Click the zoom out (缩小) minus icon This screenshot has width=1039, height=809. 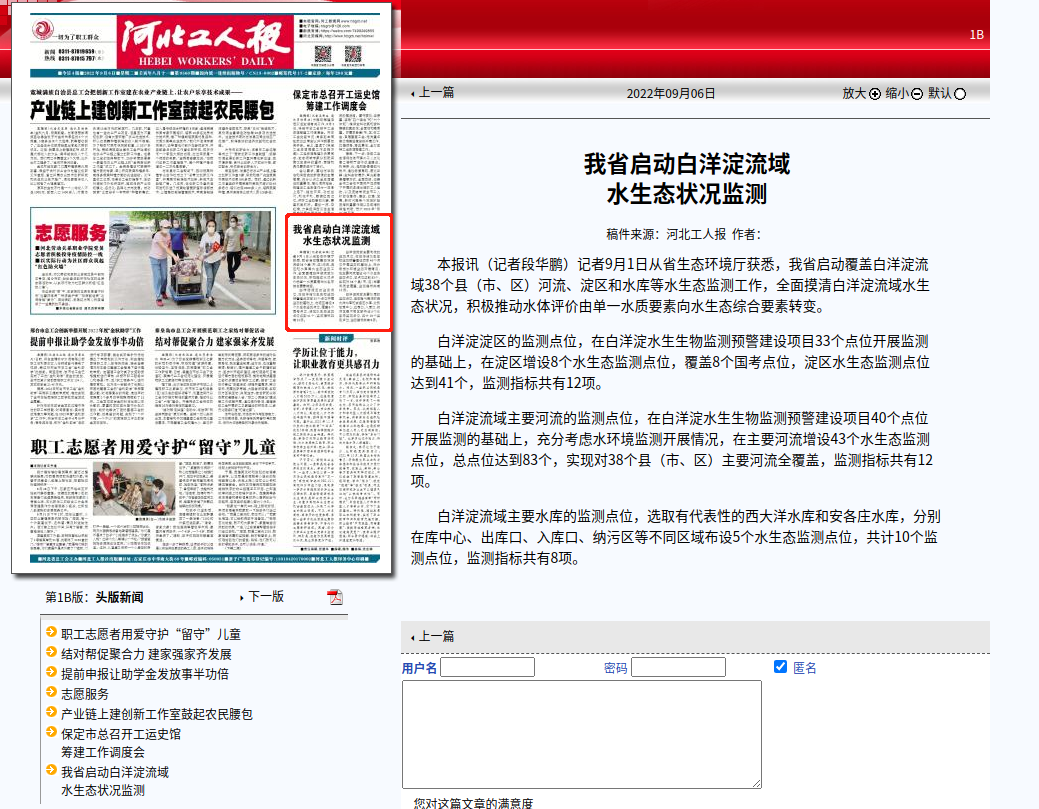pos(917,94)
